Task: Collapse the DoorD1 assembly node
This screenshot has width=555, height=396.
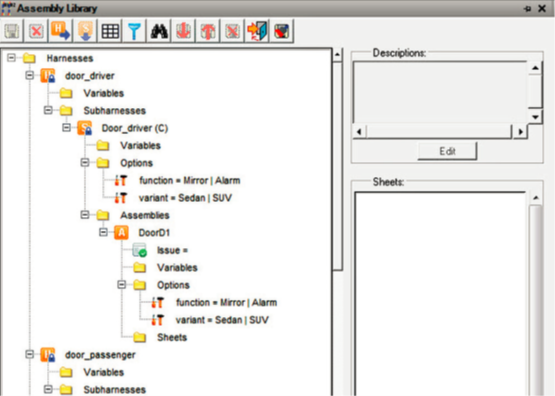Action: (103, 233)
